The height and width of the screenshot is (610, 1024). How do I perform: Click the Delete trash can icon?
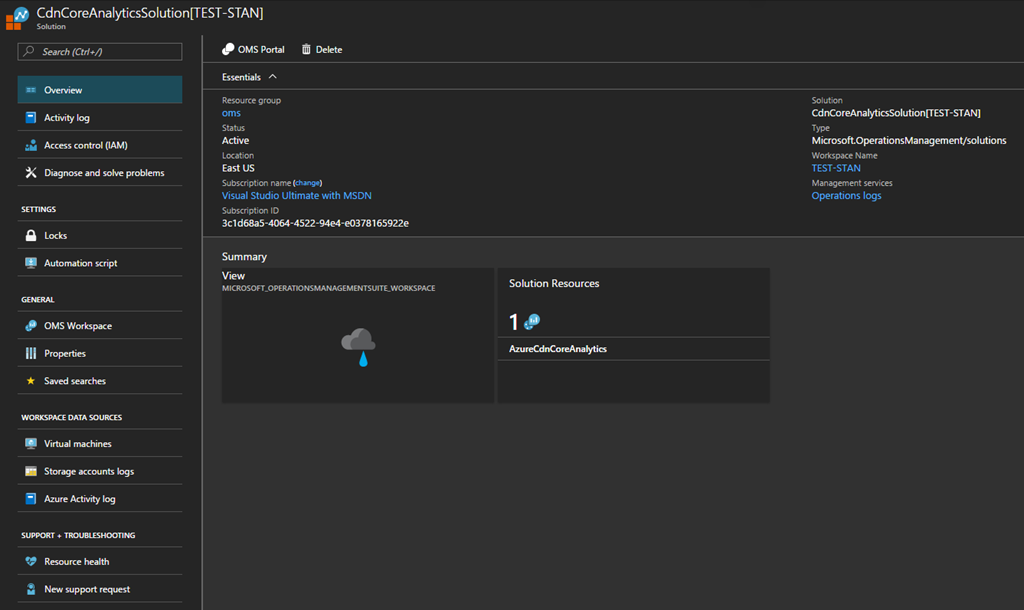pyautogui.click(x=306, y=49)
